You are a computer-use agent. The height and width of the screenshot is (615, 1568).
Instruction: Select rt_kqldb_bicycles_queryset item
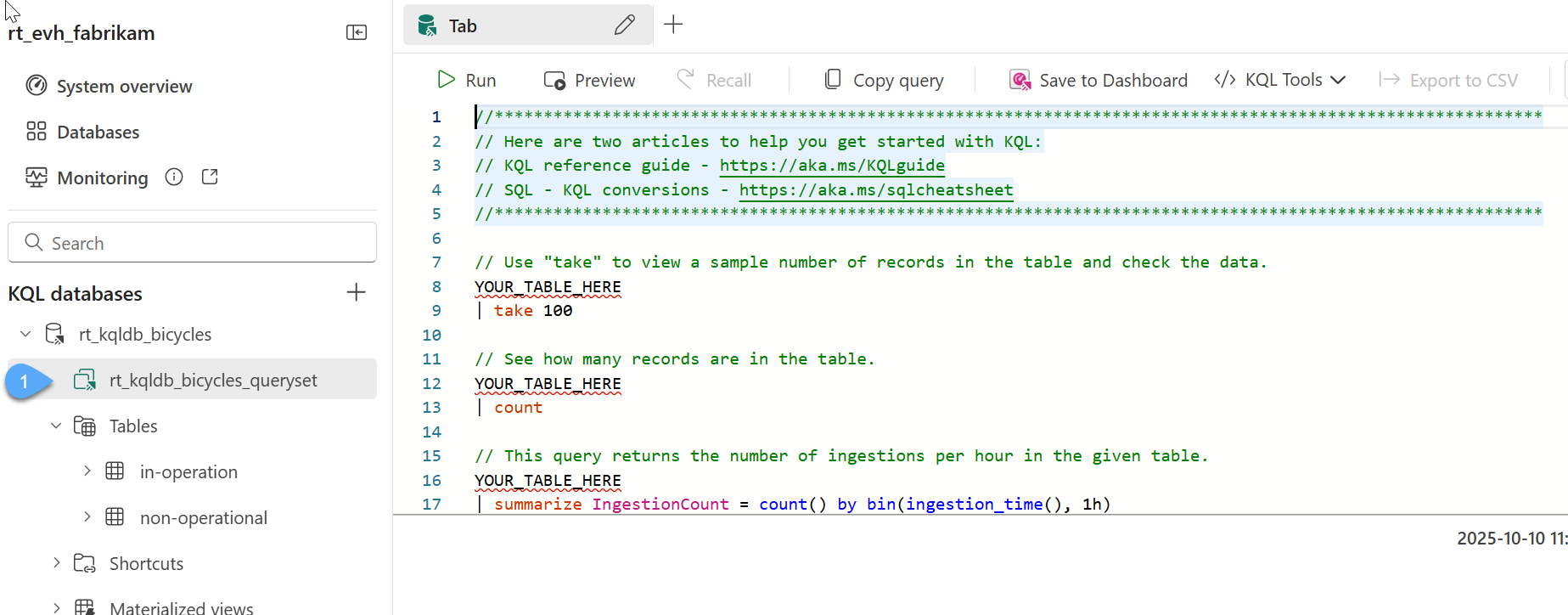point(212,380)
